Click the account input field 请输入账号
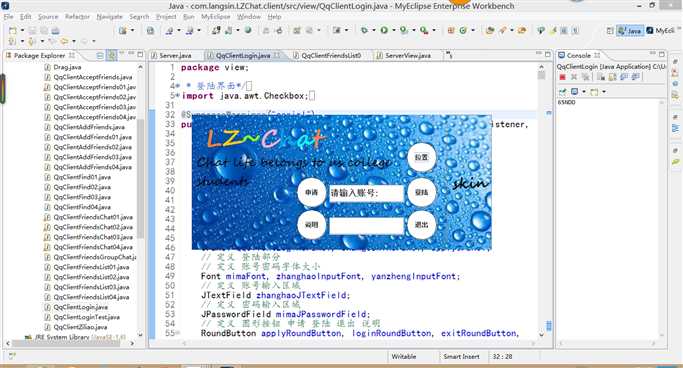 pos(366,192)
